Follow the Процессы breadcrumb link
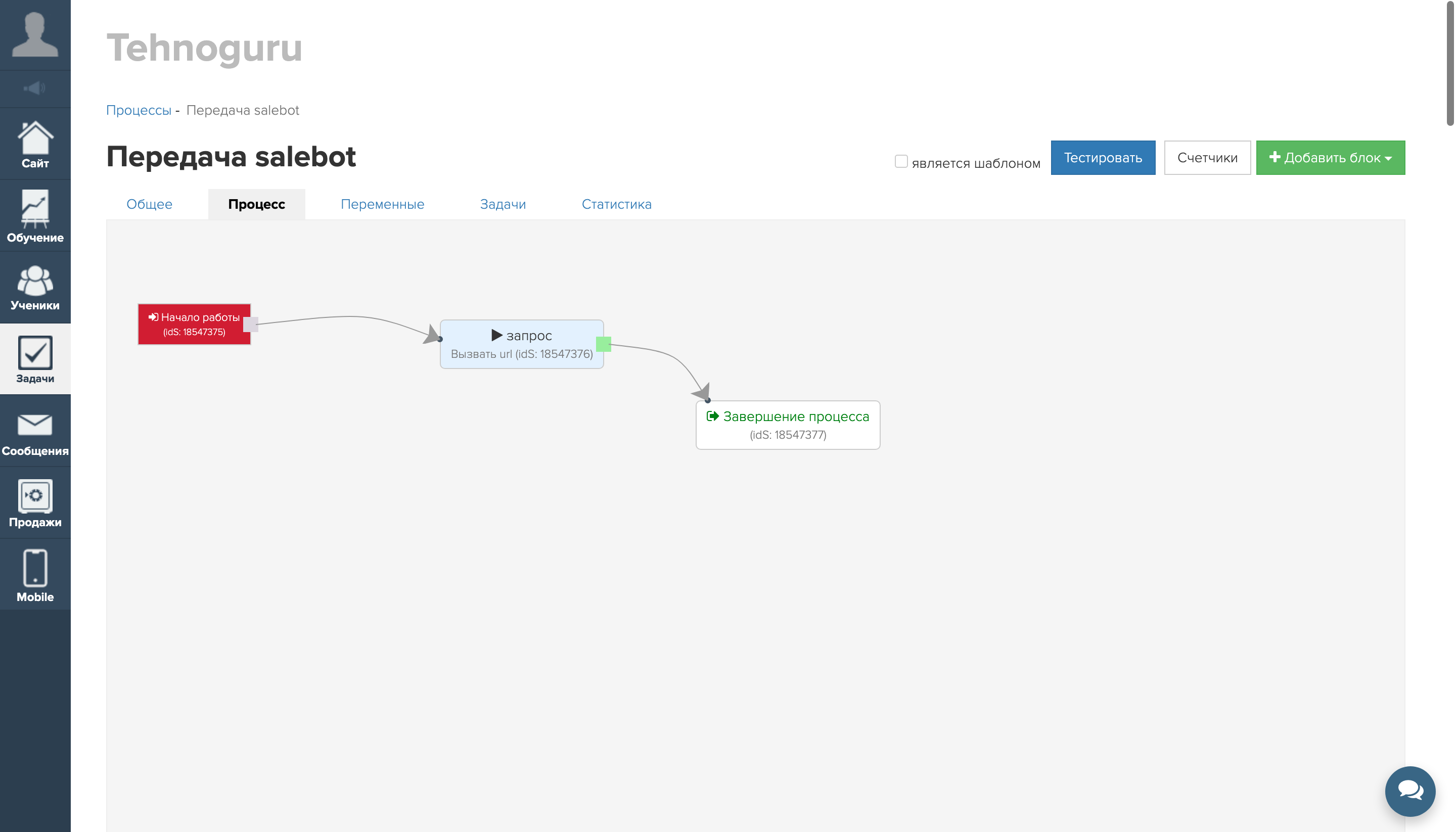 139,110
